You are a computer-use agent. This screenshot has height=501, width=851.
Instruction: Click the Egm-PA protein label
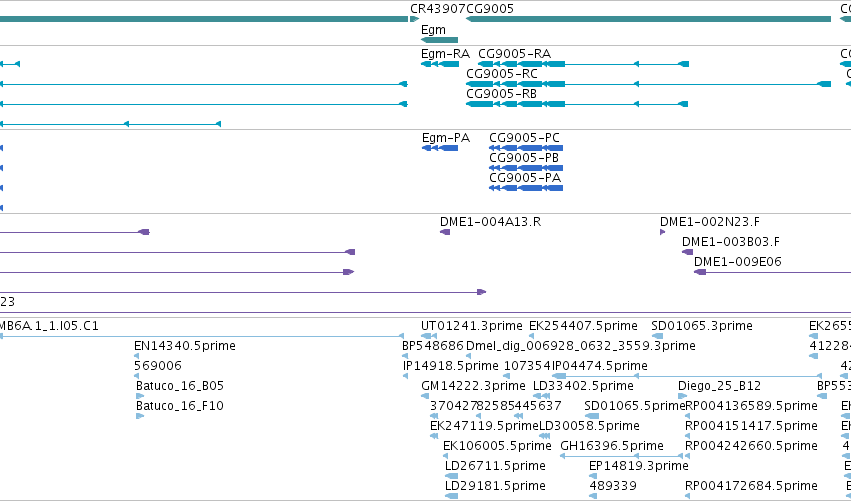point(446,138)
